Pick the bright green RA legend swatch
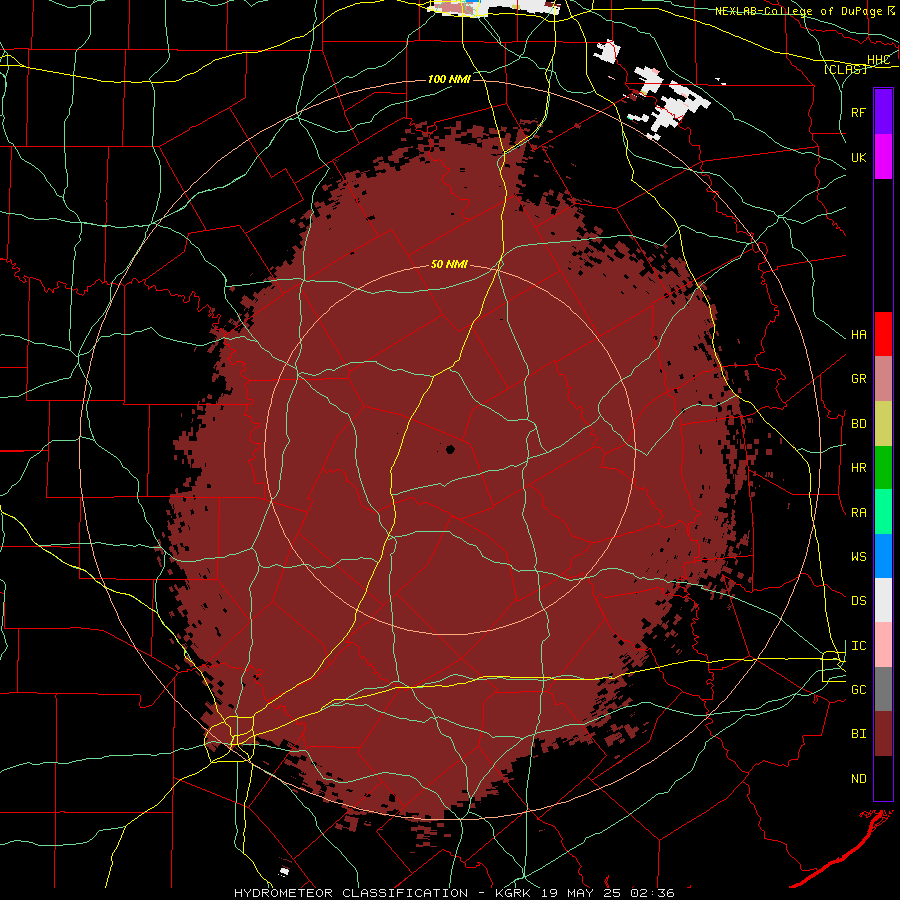Screen dimensions: 900x900 coord(883,512)
